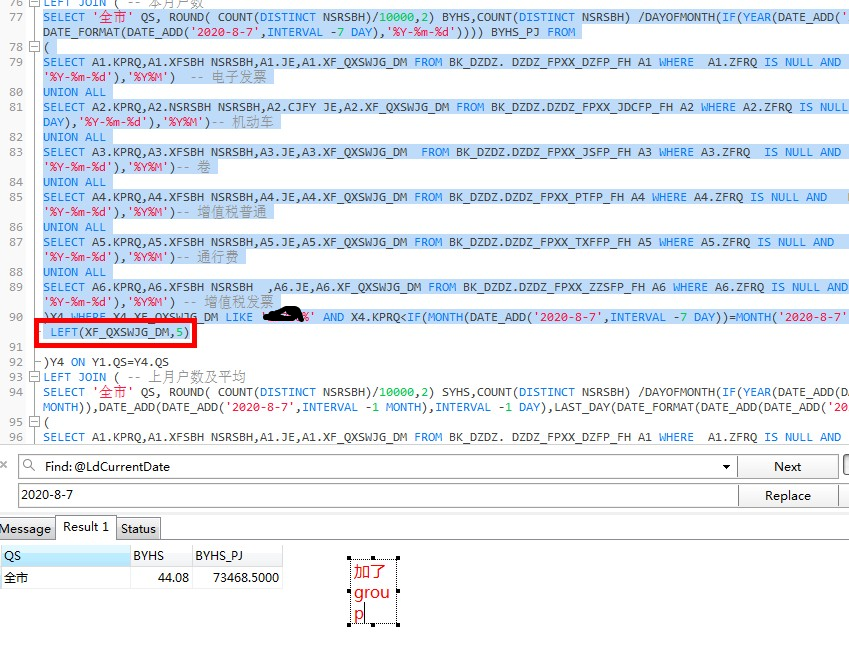
Task: Select the Result 1 tab
Action: [86, 527]
